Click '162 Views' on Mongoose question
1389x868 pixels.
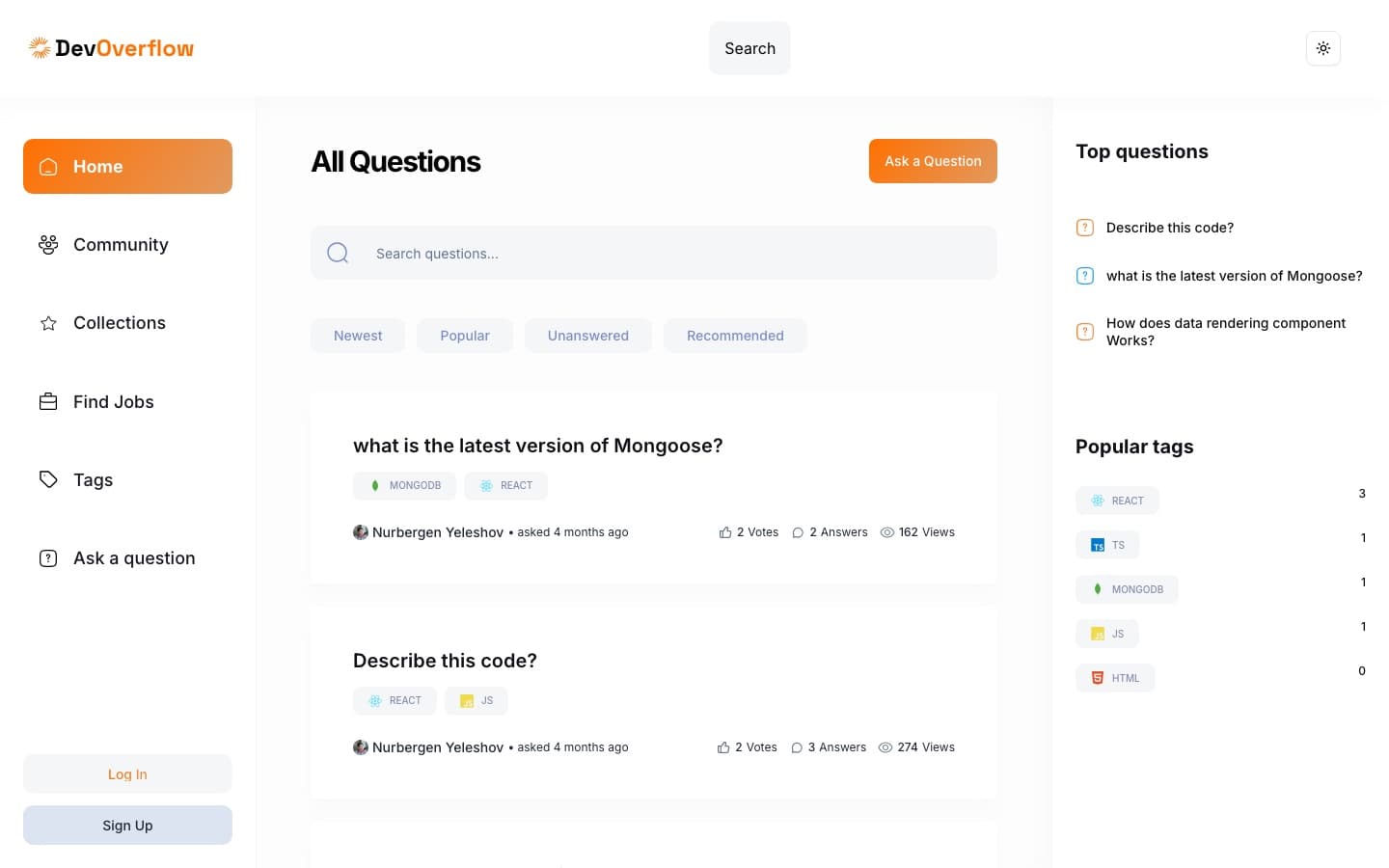927,532
